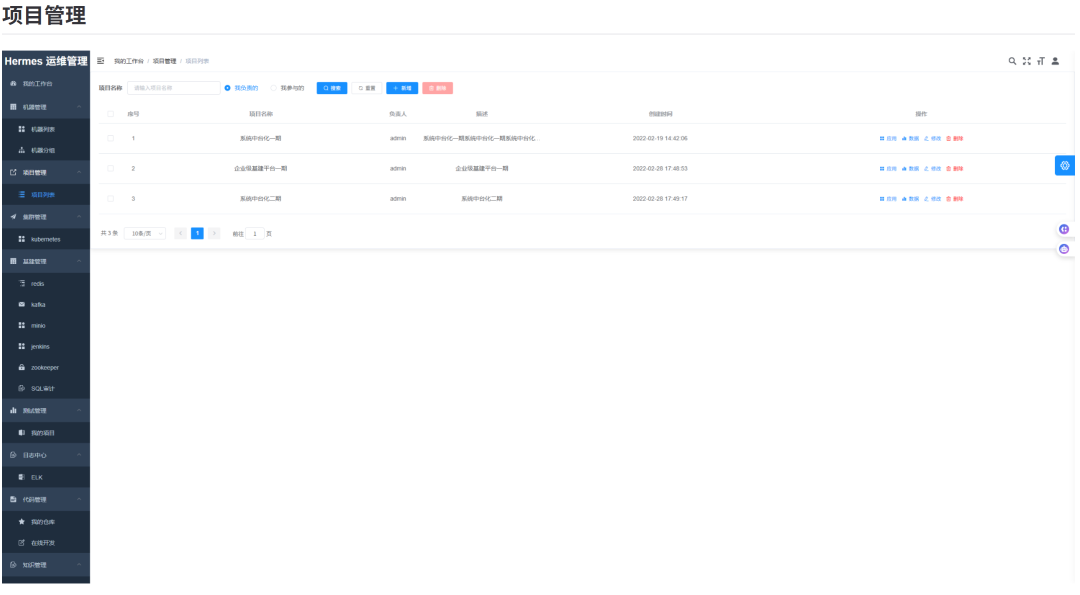Open SQL审计 in the sidebar

[45, 388]
